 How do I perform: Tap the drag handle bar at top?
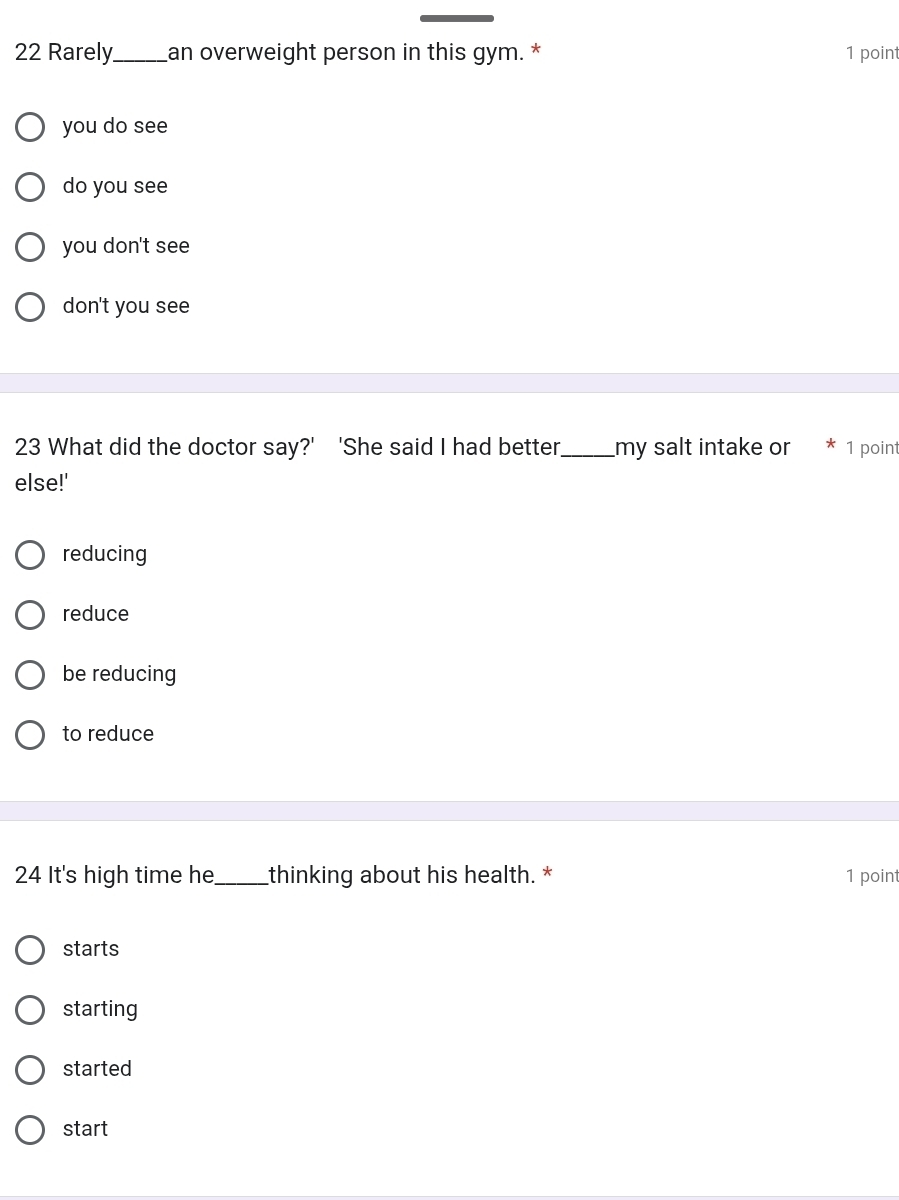[457, 18]
